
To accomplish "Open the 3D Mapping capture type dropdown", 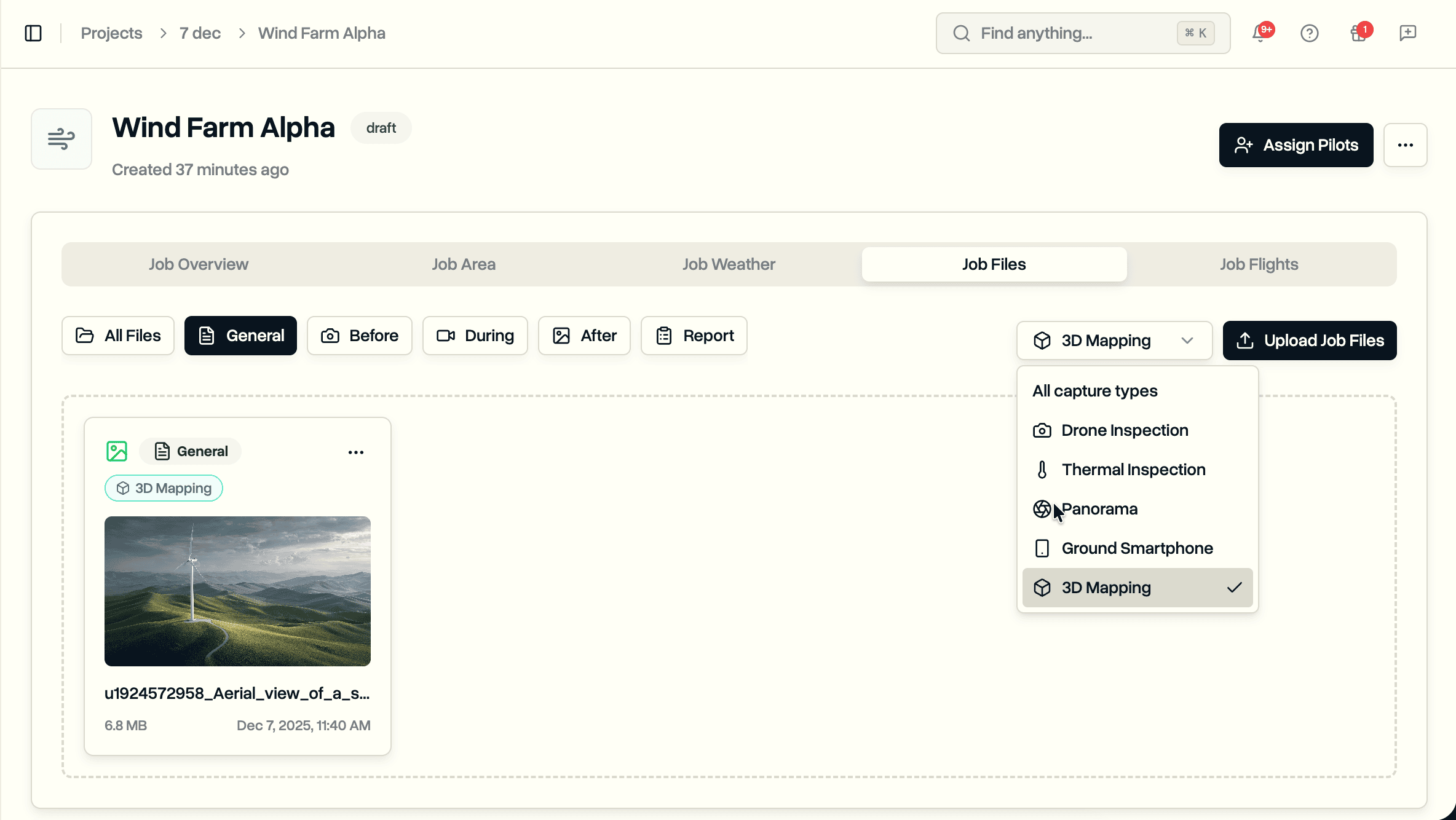I will (x=1114, y=340).
